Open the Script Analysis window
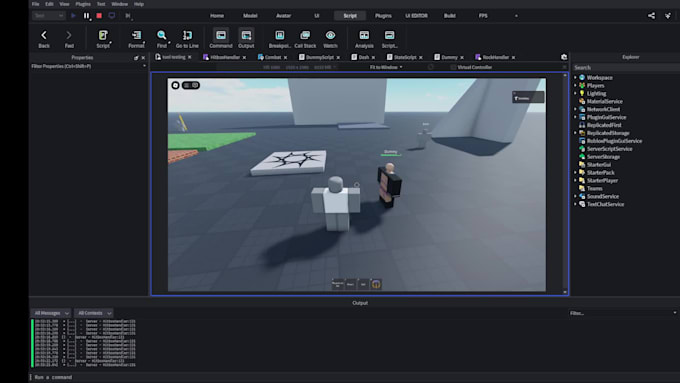 click(364, 39)
